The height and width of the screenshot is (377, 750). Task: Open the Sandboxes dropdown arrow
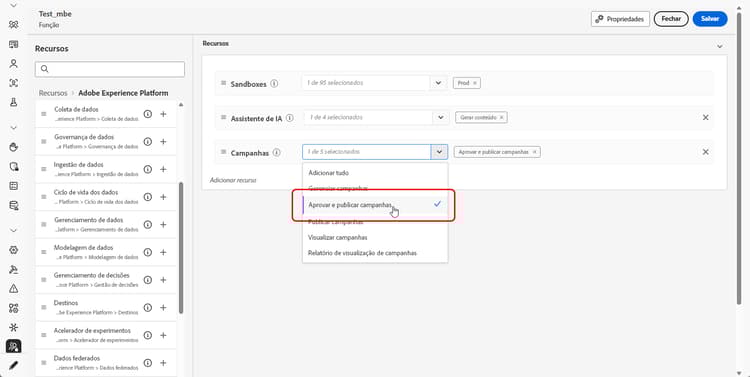click(x=439, y=83)
